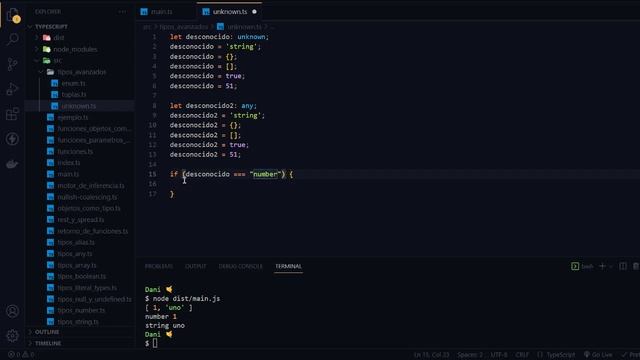The height and width of the screenshot is (360, 640).
Task: Close unsaved unknown.ts tab via dot
Action: tap(254, 12)
